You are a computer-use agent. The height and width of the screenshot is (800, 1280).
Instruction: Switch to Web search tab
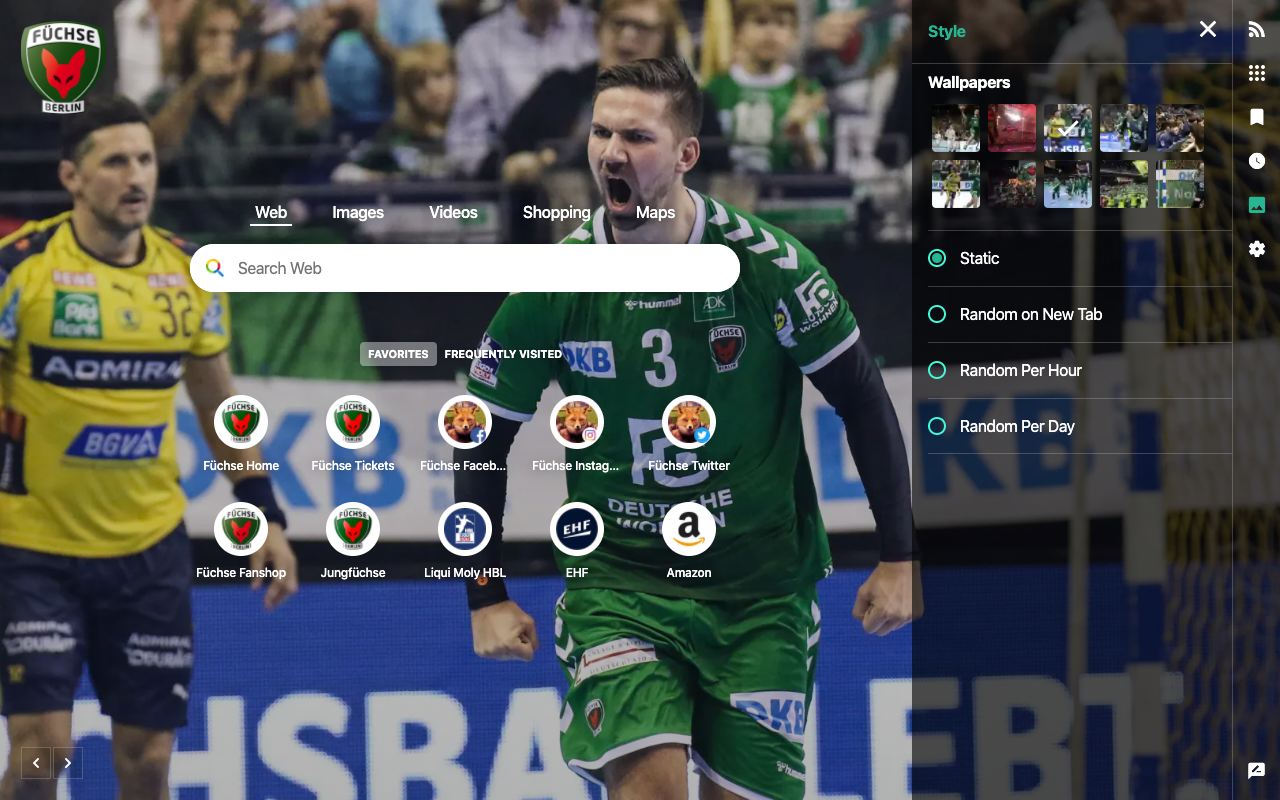(x=271, y=212)
